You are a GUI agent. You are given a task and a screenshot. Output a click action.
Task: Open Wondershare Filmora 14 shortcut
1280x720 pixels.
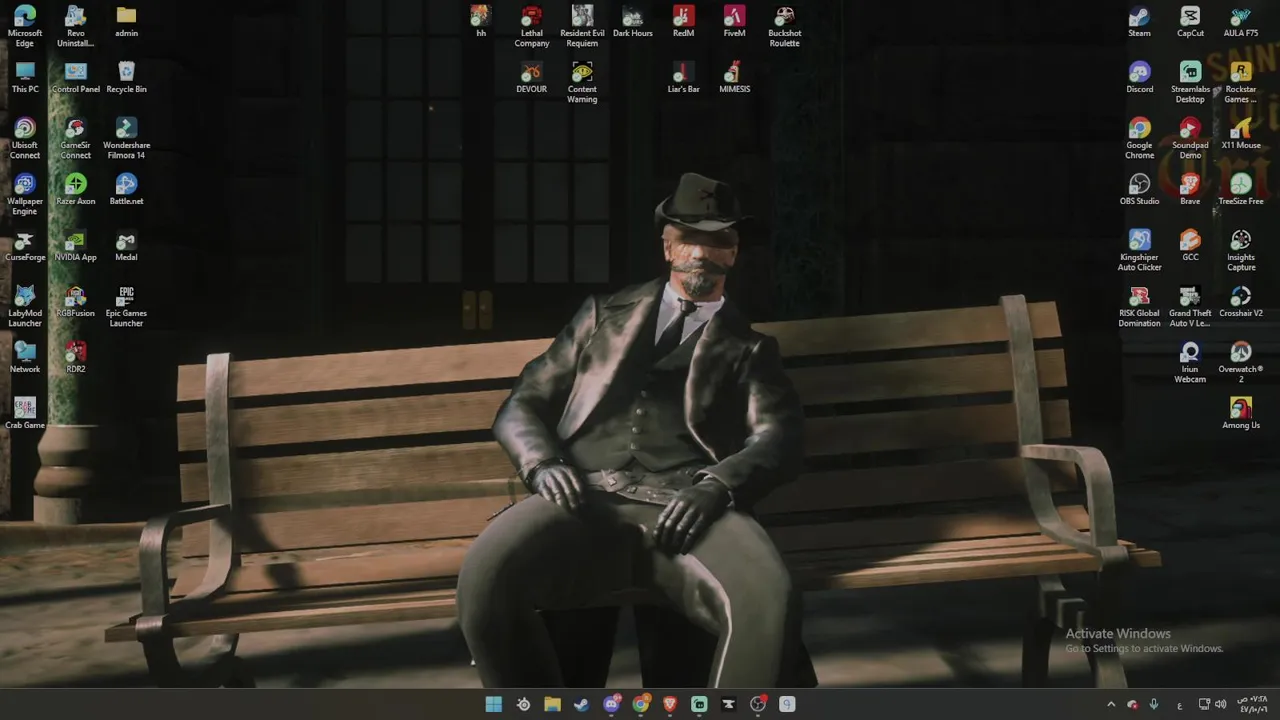(126, 138)
